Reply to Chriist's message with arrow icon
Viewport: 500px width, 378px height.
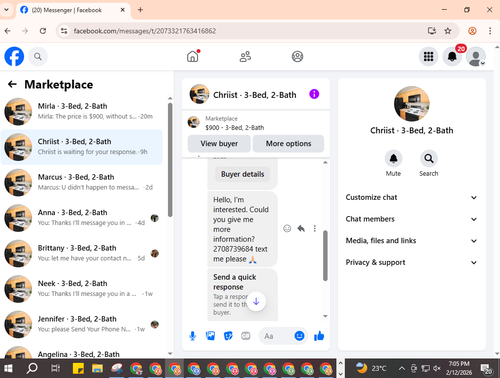point(301,228)
